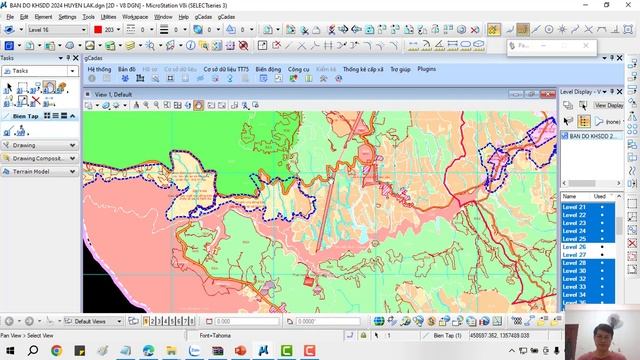
Task: Click Zoom In magnifier in view toolbar
Action: (x=146, y=105)
